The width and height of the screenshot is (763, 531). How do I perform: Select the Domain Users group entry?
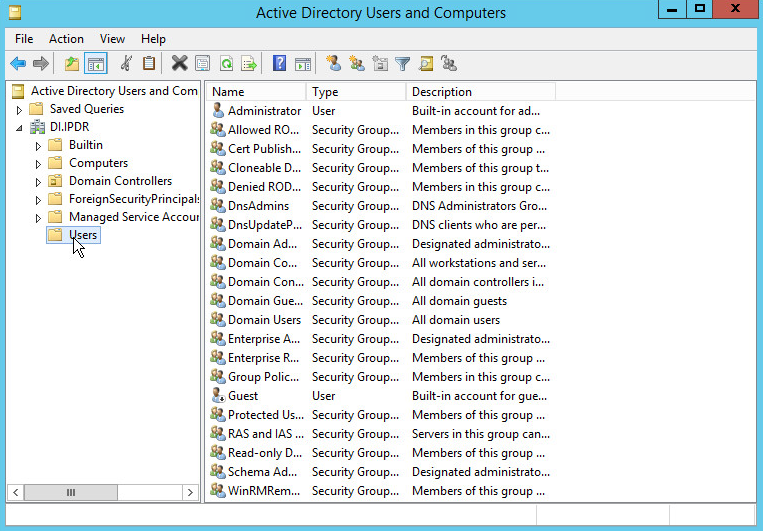[x=263, y=320]
